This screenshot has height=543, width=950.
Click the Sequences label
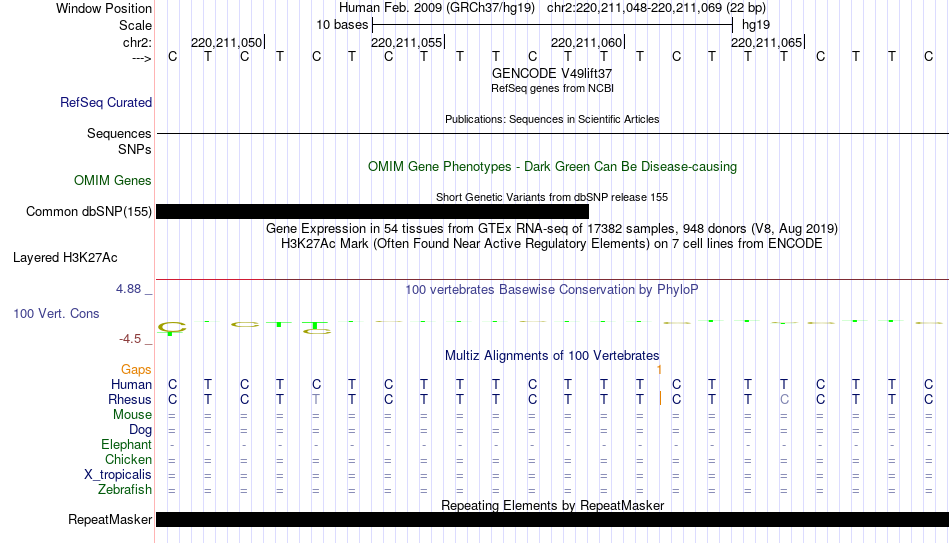coord(119,133)
